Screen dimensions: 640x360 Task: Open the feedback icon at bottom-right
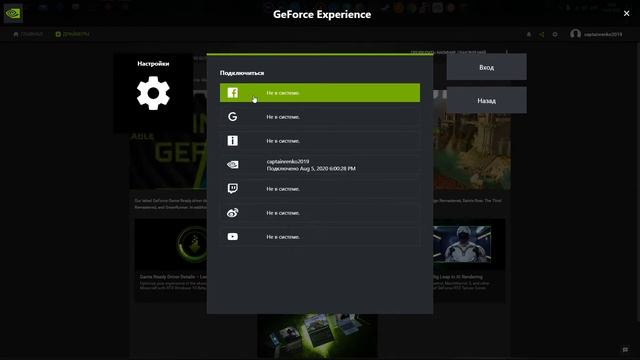(625, 350)
